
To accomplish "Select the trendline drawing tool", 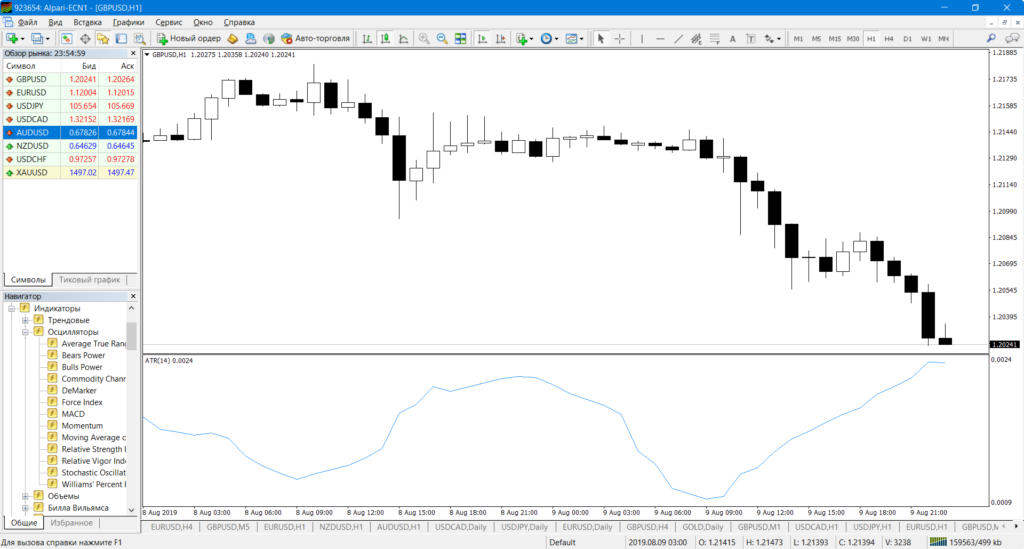I will point(678,39).
